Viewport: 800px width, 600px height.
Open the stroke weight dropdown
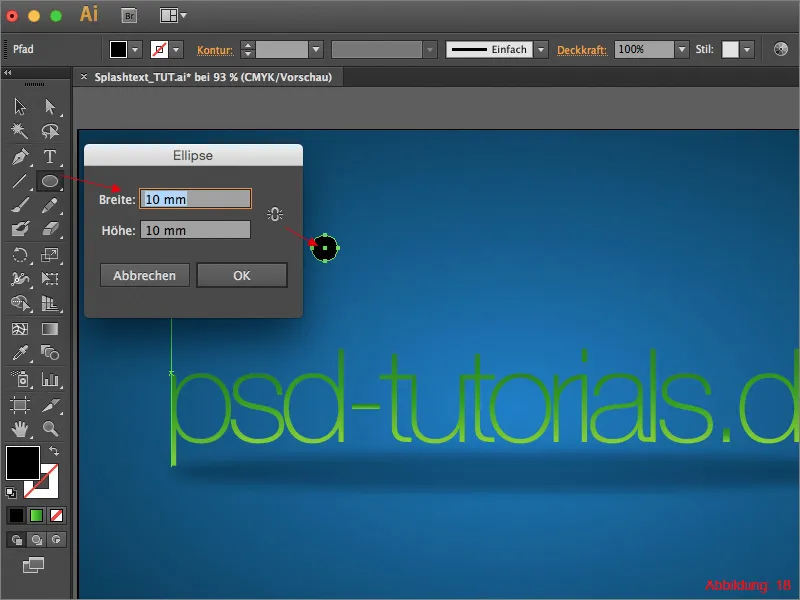coord(316,49)
